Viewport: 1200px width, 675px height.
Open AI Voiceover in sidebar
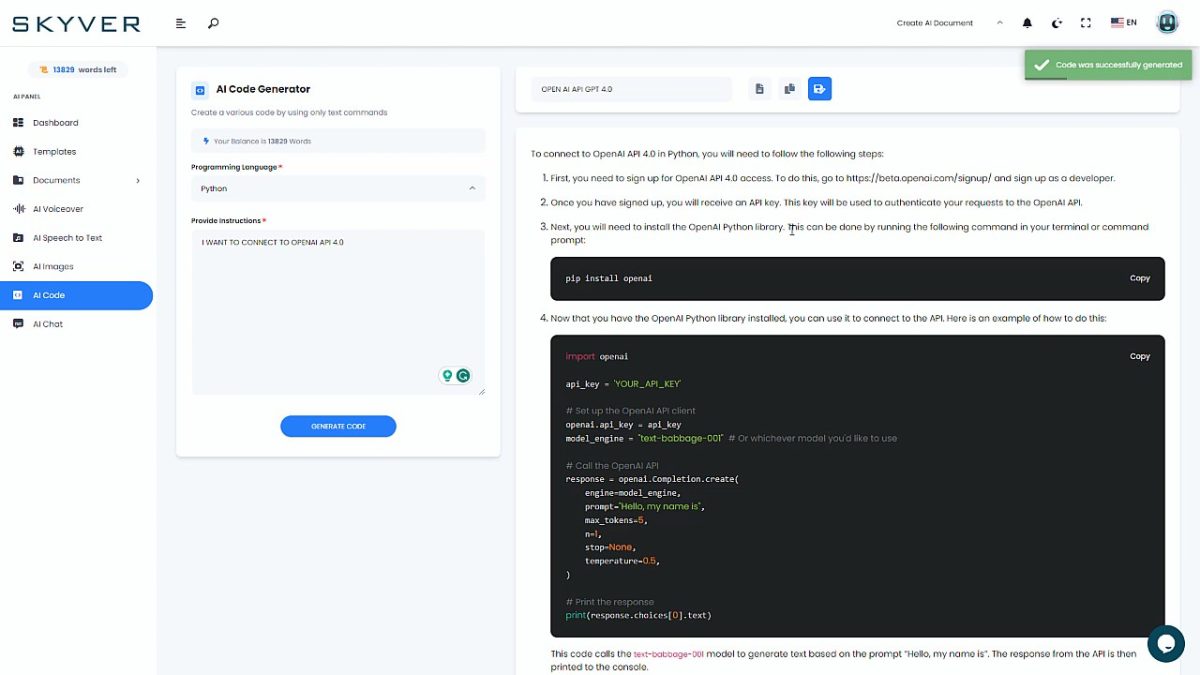tap(58, 209)
